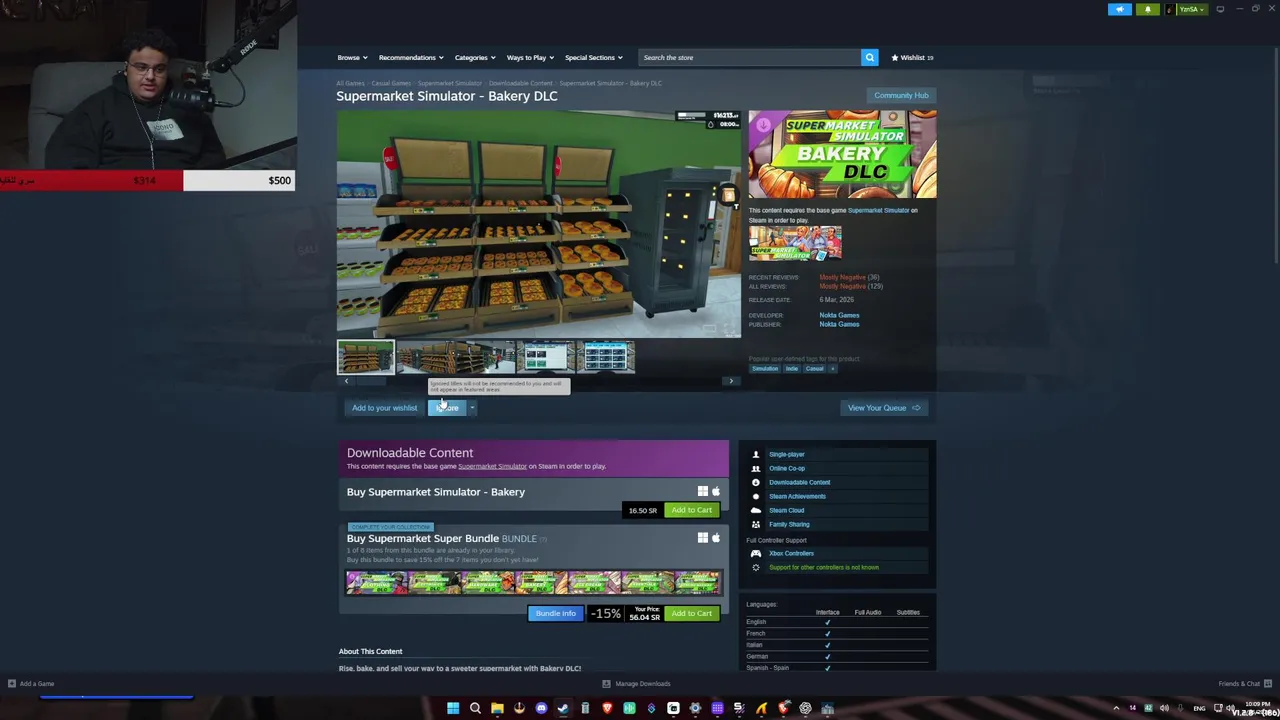This screenshot has width=1280, height=720.
Task: Click the right arrow of the screenshot strip
Action: (731, 381)
